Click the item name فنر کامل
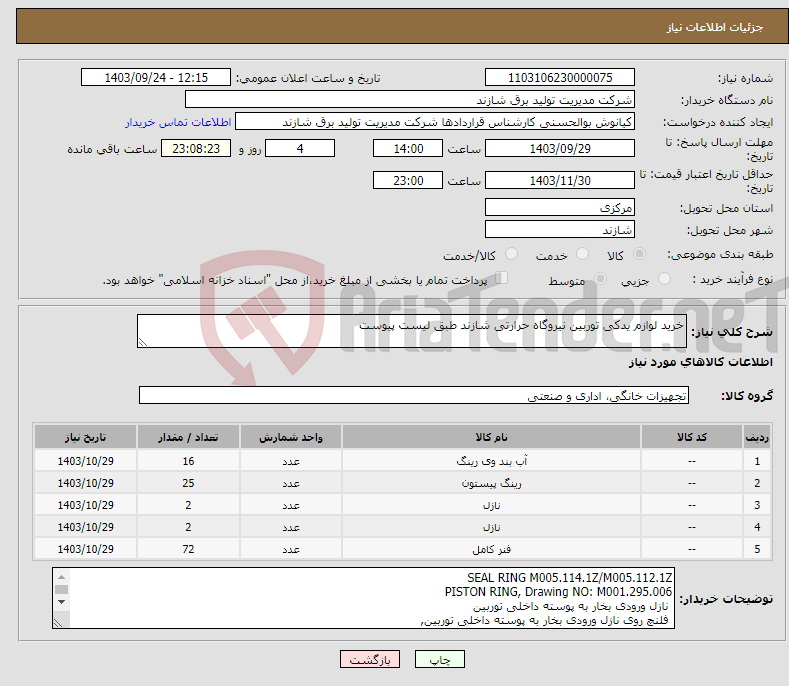The height and width of the screenshot is (686, 789). [491, 549]
